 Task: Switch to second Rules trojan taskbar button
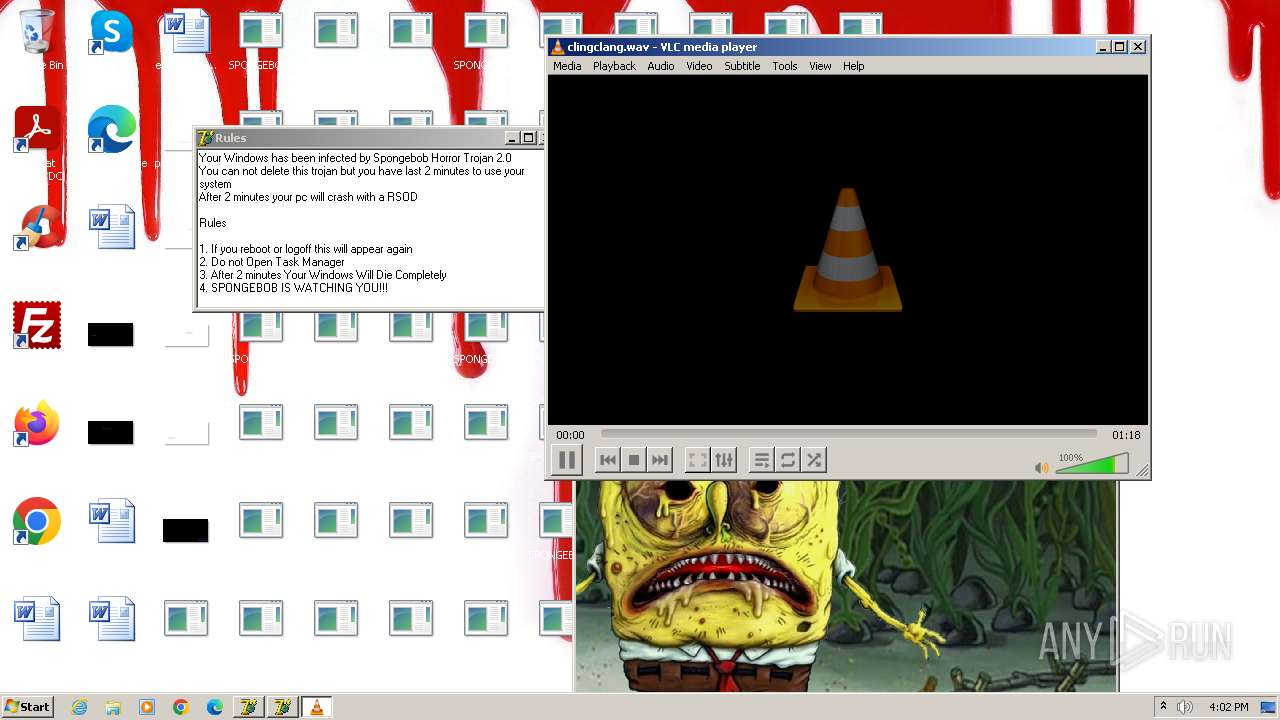point(283,707)
